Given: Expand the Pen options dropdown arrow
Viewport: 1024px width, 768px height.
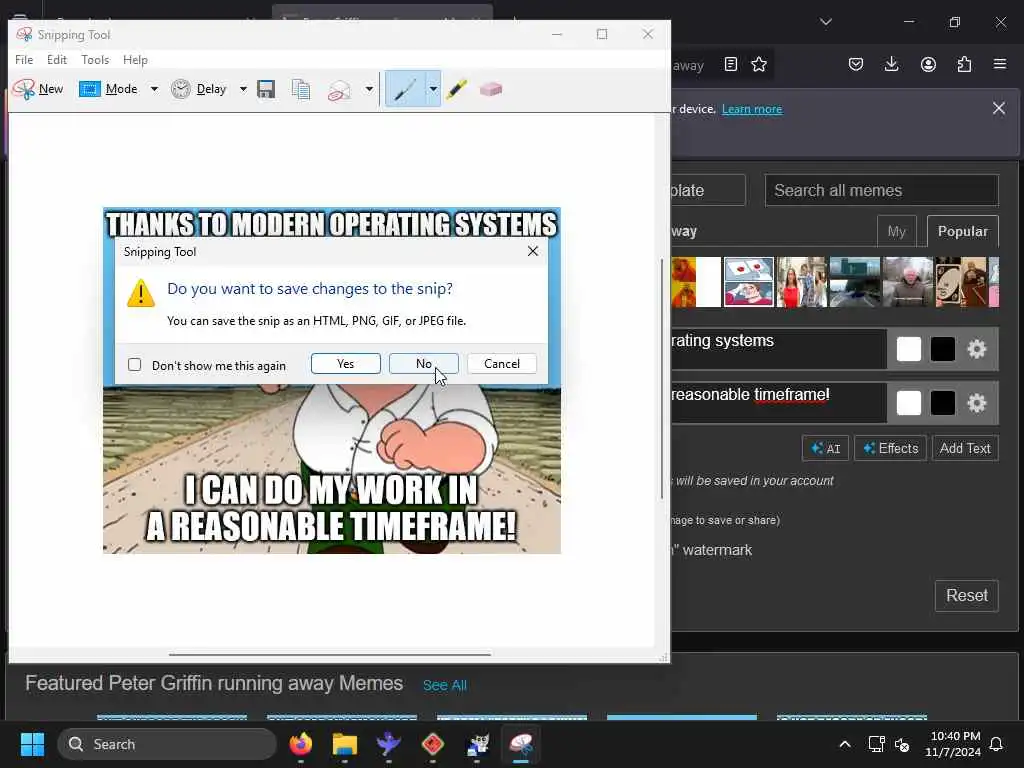Looking at the screenshot, I should [x=433, y=89].
